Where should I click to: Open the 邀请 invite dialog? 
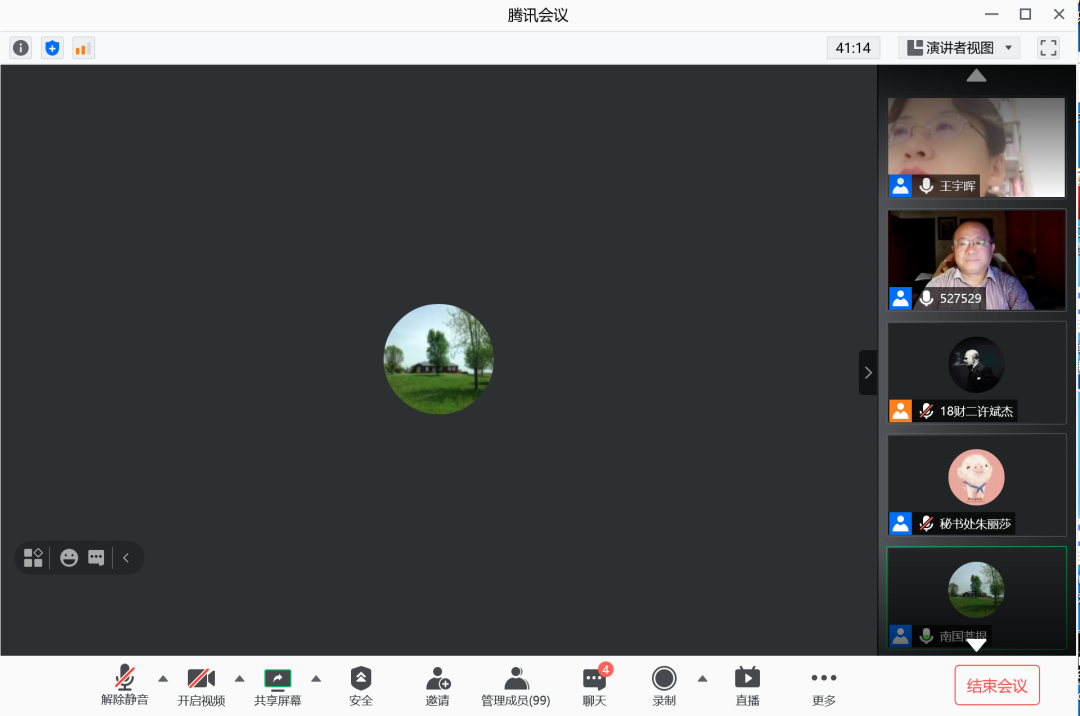(x=437, y=686)
